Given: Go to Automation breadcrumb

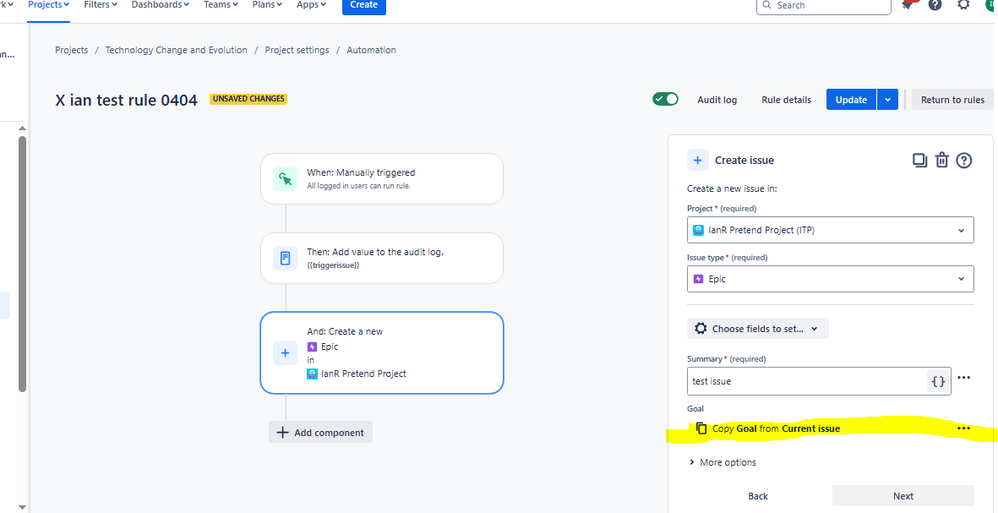Looking at the screenshot, I should coord(371,50).
